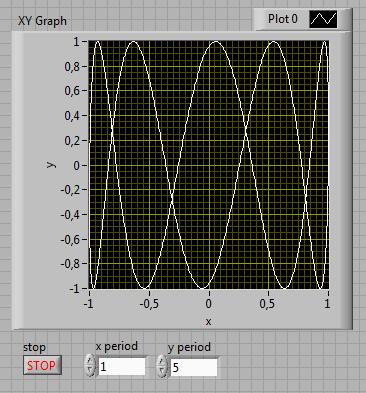
Task: Click the 'stop' label above the button
Action: coord(34,347)
